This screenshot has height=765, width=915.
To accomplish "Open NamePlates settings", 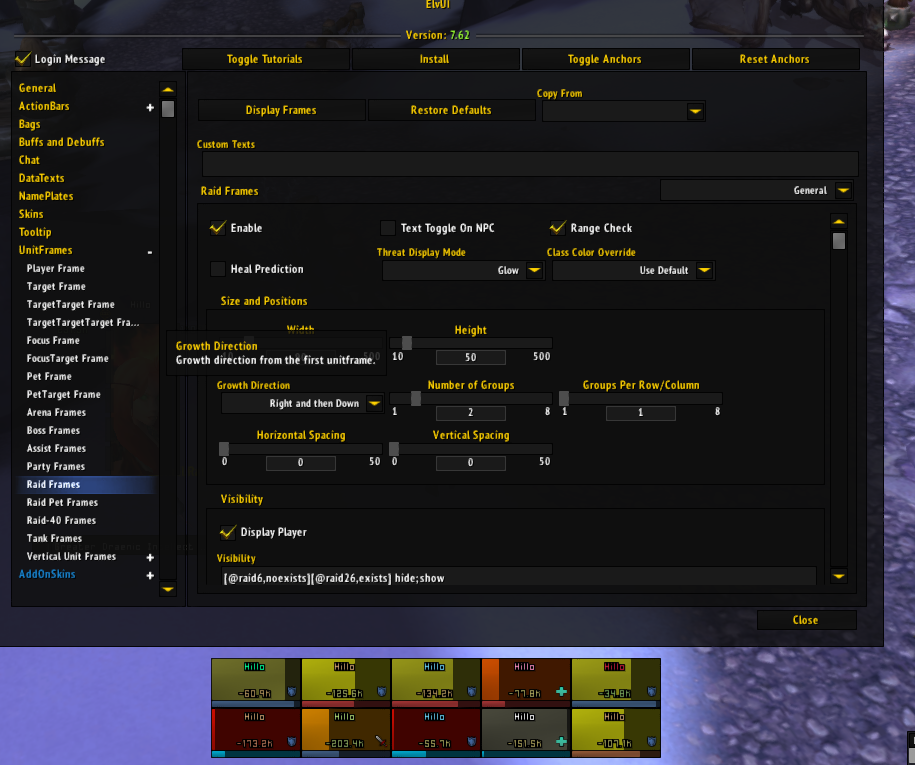I will (x=46, y=196).
